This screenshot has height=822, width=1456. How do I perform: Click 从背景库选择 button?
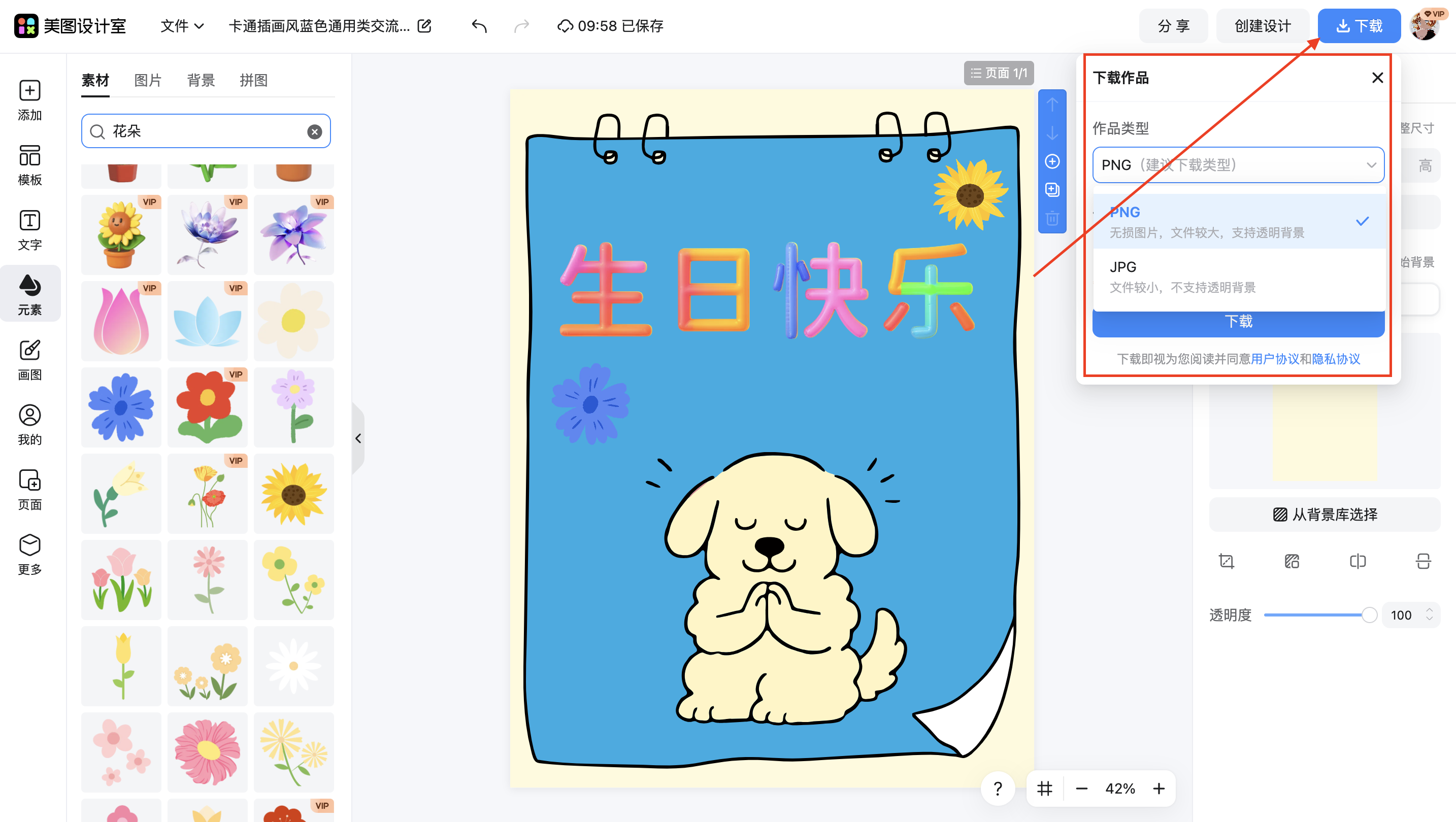click(1325, 515)
